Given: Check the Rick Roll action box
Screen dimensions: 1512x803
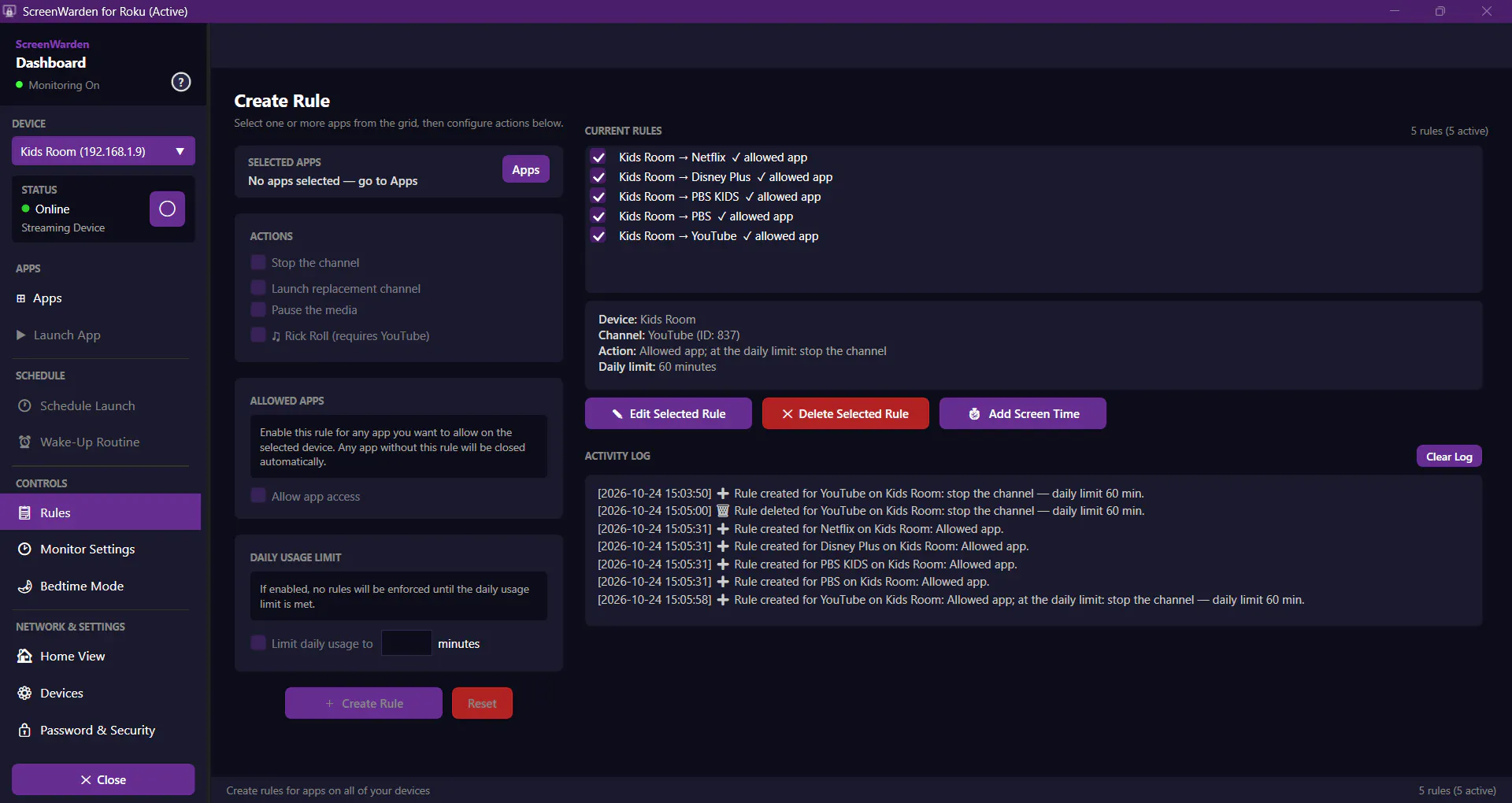Looking at the screenshot, I should click(x=258, y=335).
